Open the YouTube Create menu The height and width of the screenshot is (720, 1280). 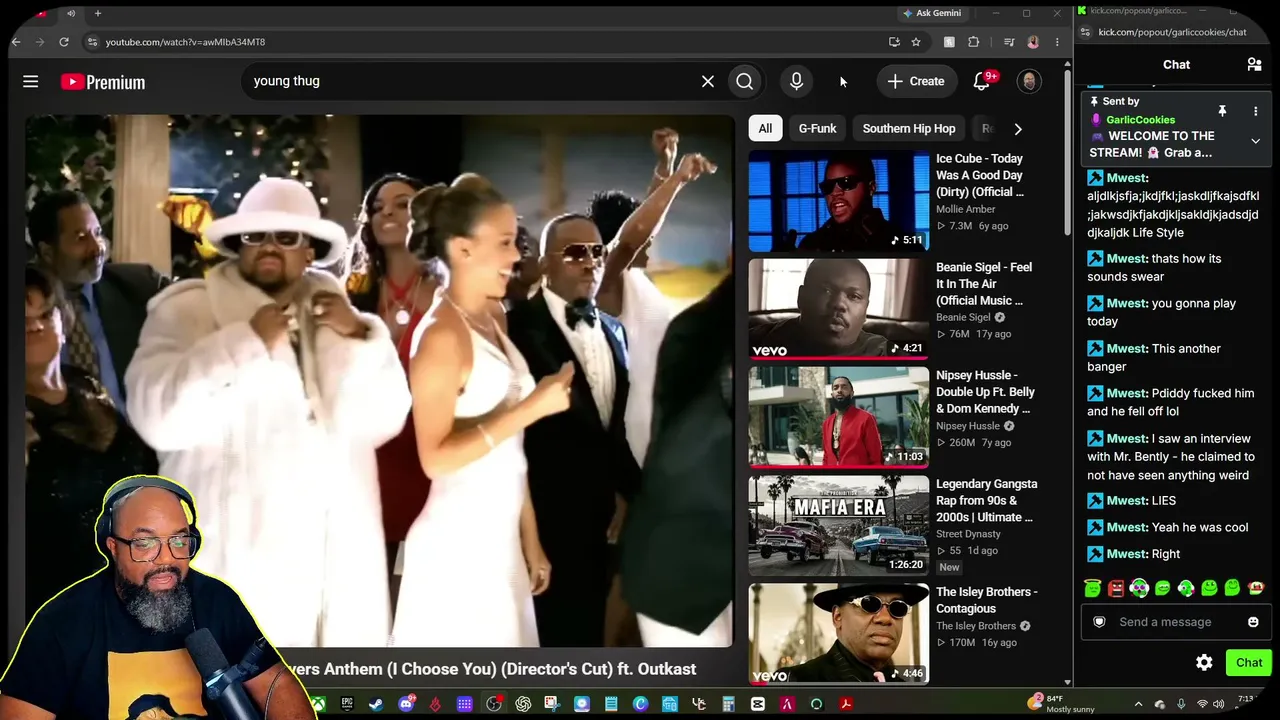click(915, 81)
